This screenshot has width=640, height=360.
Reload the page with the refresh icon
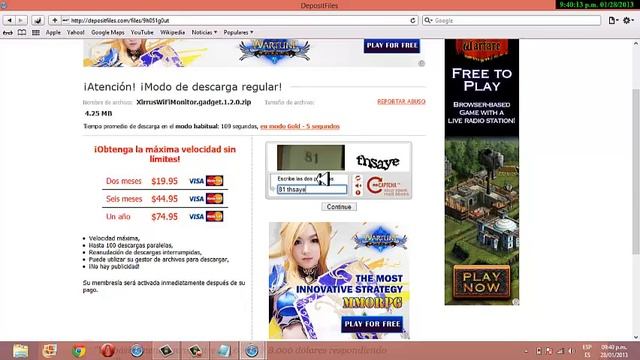[413, 20]
